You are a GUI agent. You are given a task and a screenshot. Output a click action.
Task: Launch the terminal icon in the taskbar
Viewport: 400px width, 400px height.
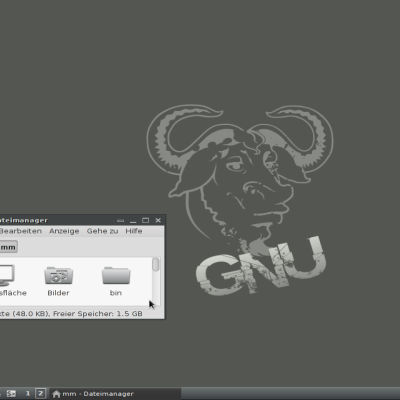click(x=11, y=394)
